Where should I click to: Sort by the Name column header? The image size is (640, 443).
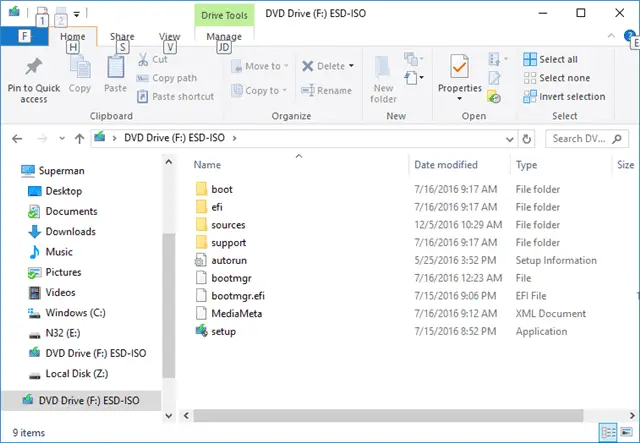[x=207, y=165]
